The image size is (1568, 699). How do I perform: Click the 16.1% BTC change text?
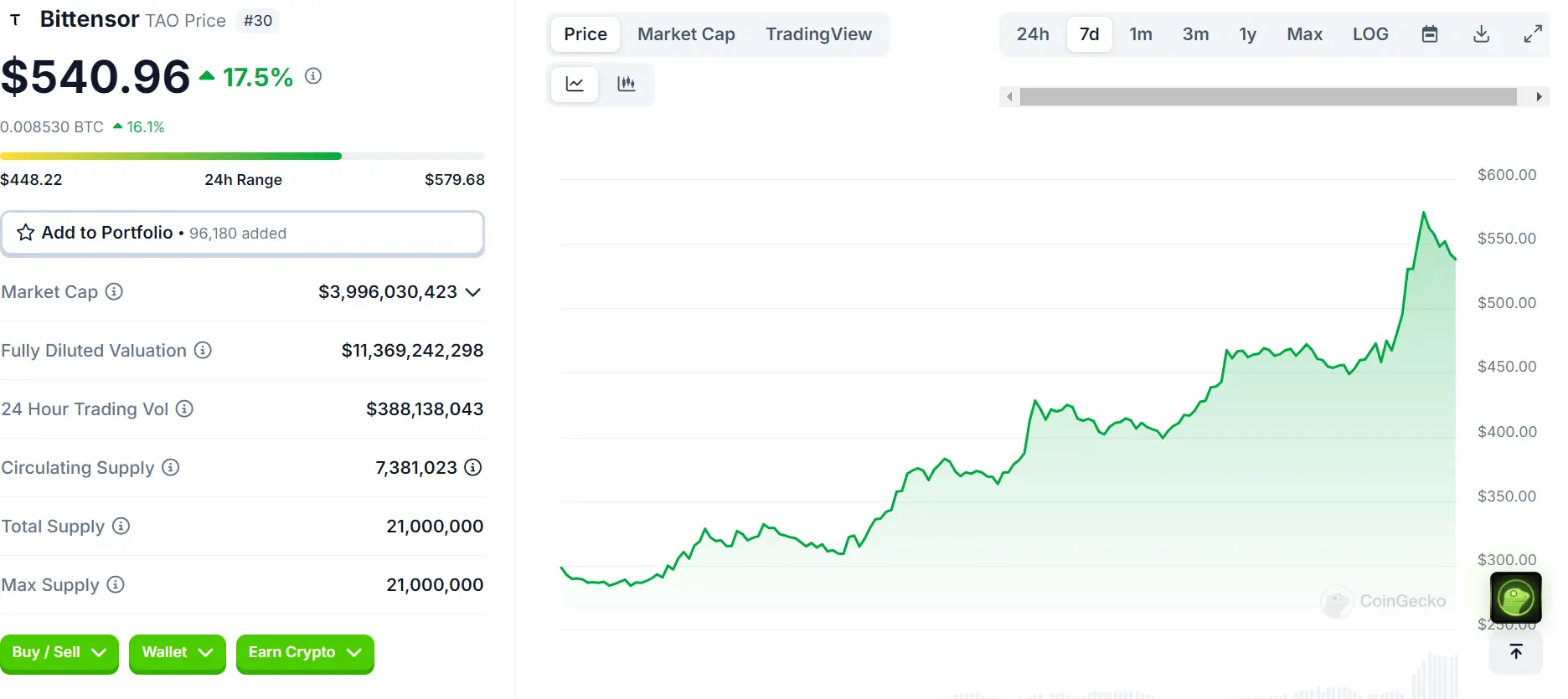(x=146, y=127)
